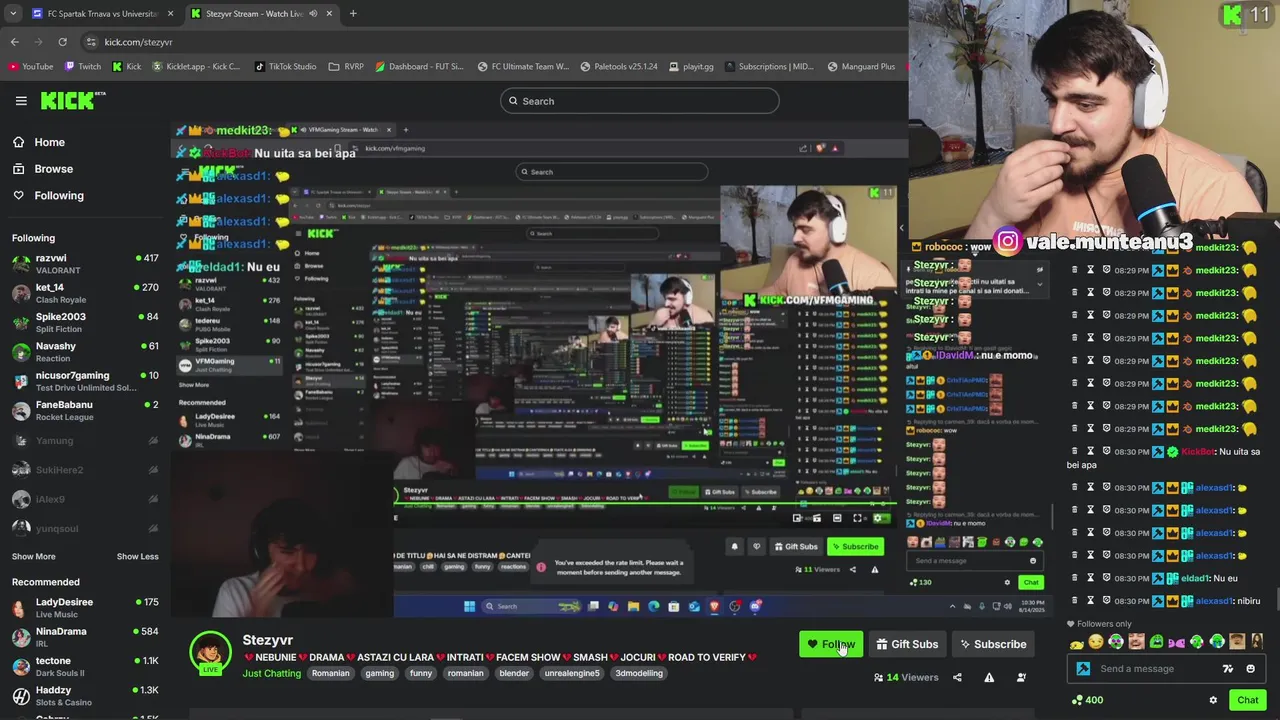
Task: Select the unrealengine5 tag
Action: (x=572, y=674)
